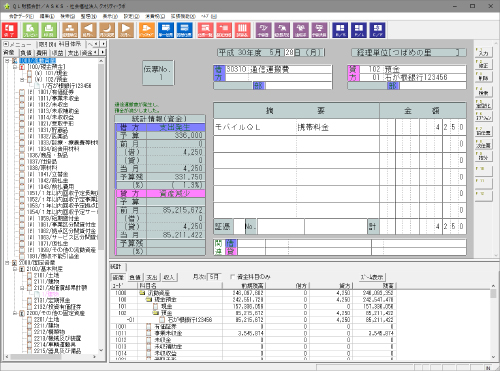This screenshot has height=371, width=500.
Task: Click the 経理単位 つばめの里 field
Action: pos(409,52)
